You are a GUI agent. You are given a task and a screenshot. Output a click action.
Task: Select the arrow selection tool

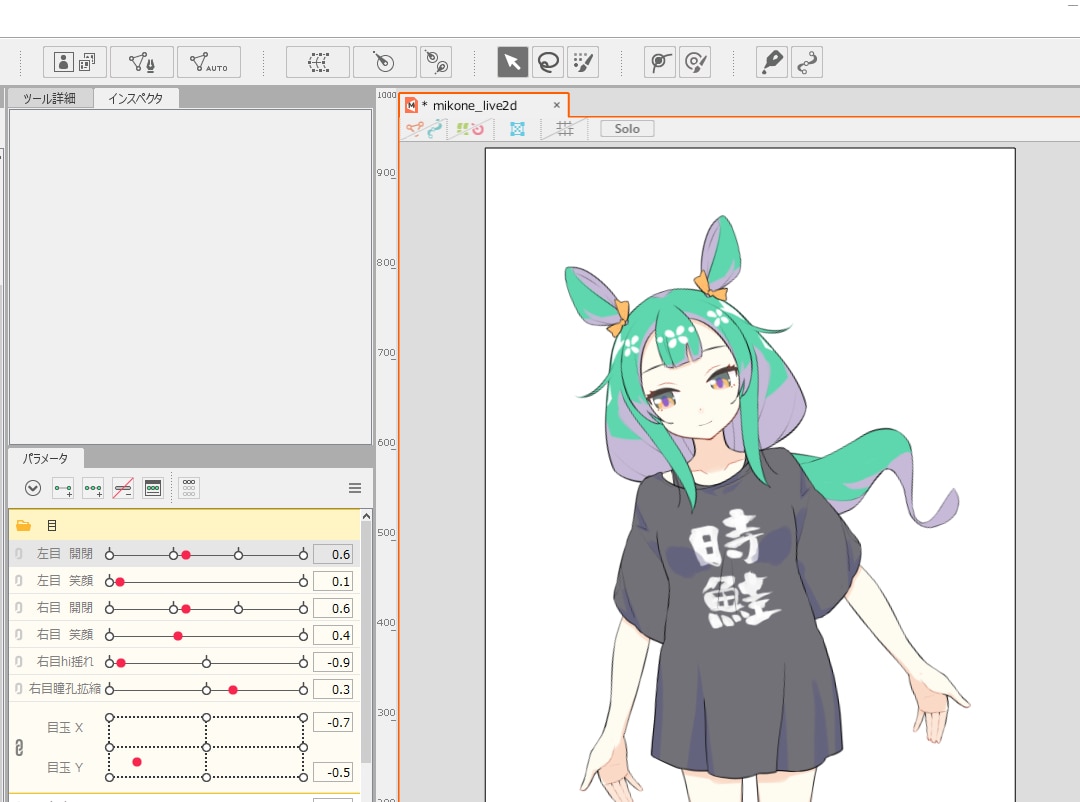coord(512,62)
